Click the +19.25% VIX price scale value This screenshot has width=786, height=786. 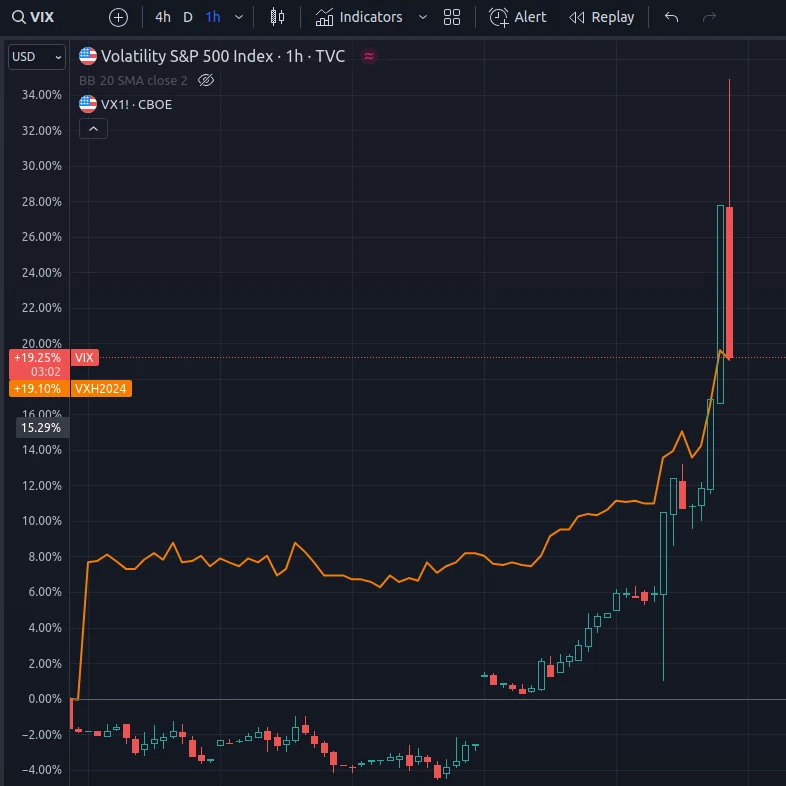(x=37, y=357)
